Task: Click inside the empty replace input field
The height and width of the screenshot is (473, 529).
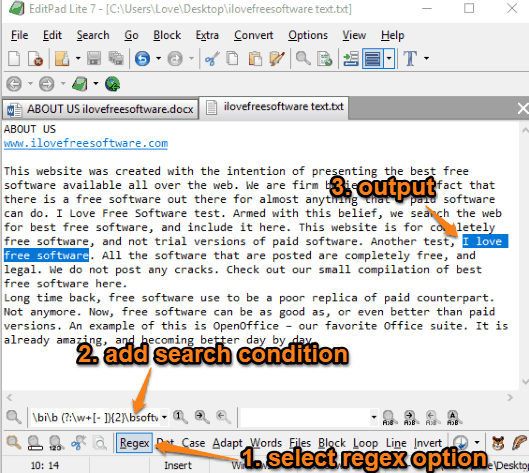Action: coord(305,417)
